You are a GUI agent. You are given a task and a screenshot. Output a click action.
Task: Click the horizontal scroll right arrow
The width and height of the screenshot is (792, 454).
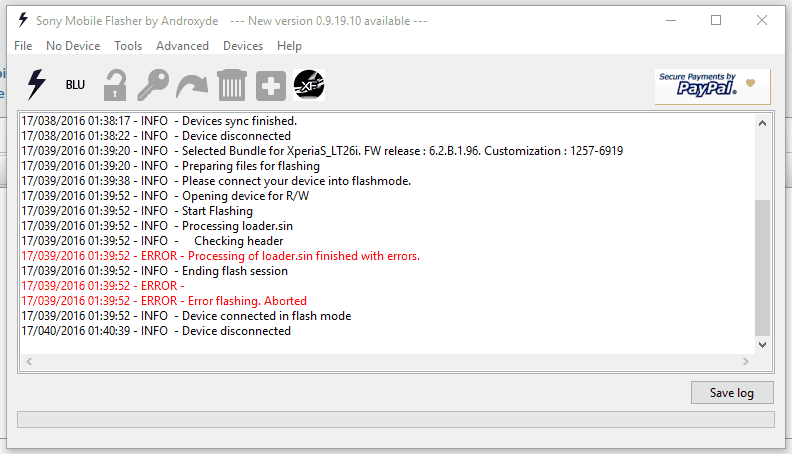(x=746, y=361)
